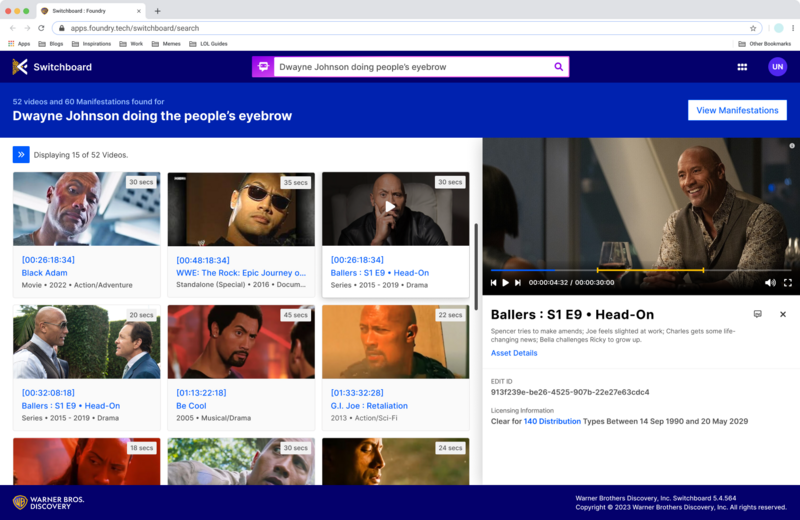Open the Be Cool video thumbnail

point(241,342)
